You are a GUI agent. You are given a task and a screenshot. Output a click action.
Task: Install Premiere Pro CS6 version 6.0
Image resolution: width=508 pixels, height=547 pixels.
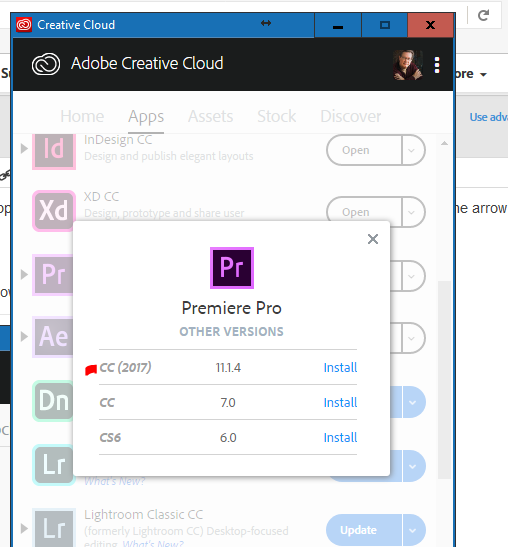tap(340, 437)
